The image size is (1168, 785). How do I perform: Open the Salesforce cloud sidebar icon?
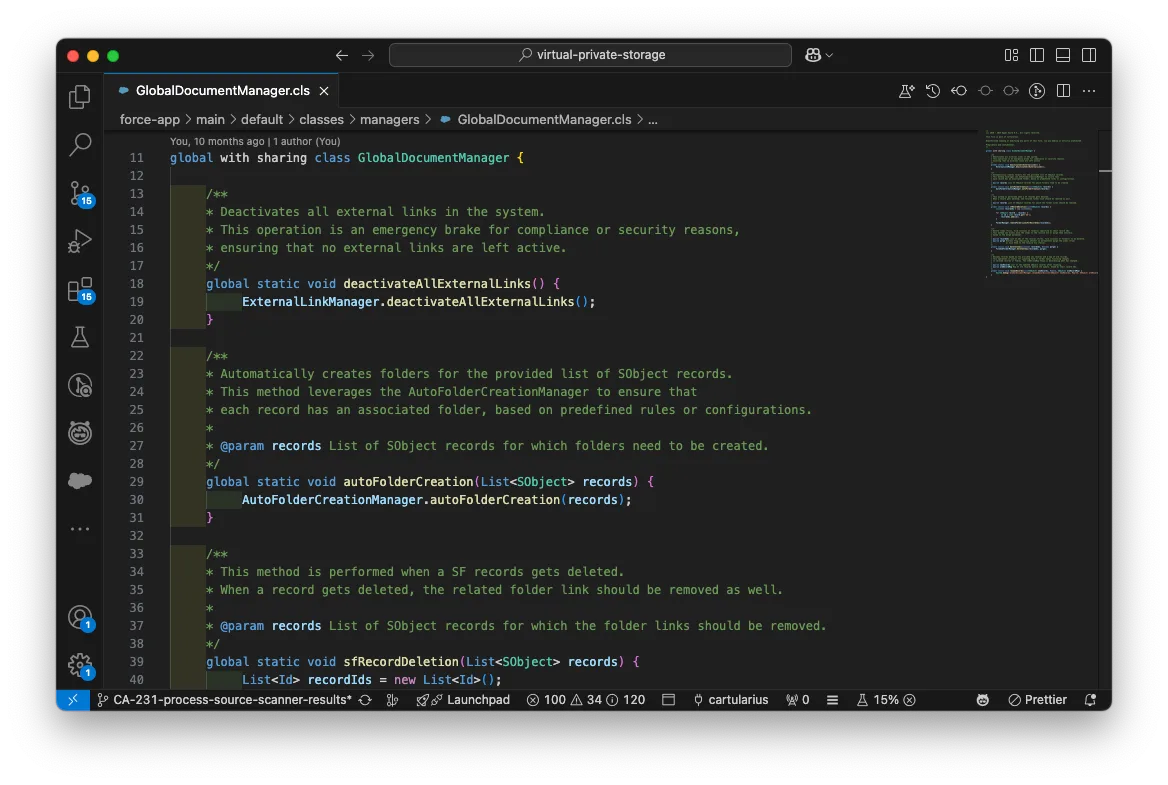(x=80, y=481)
